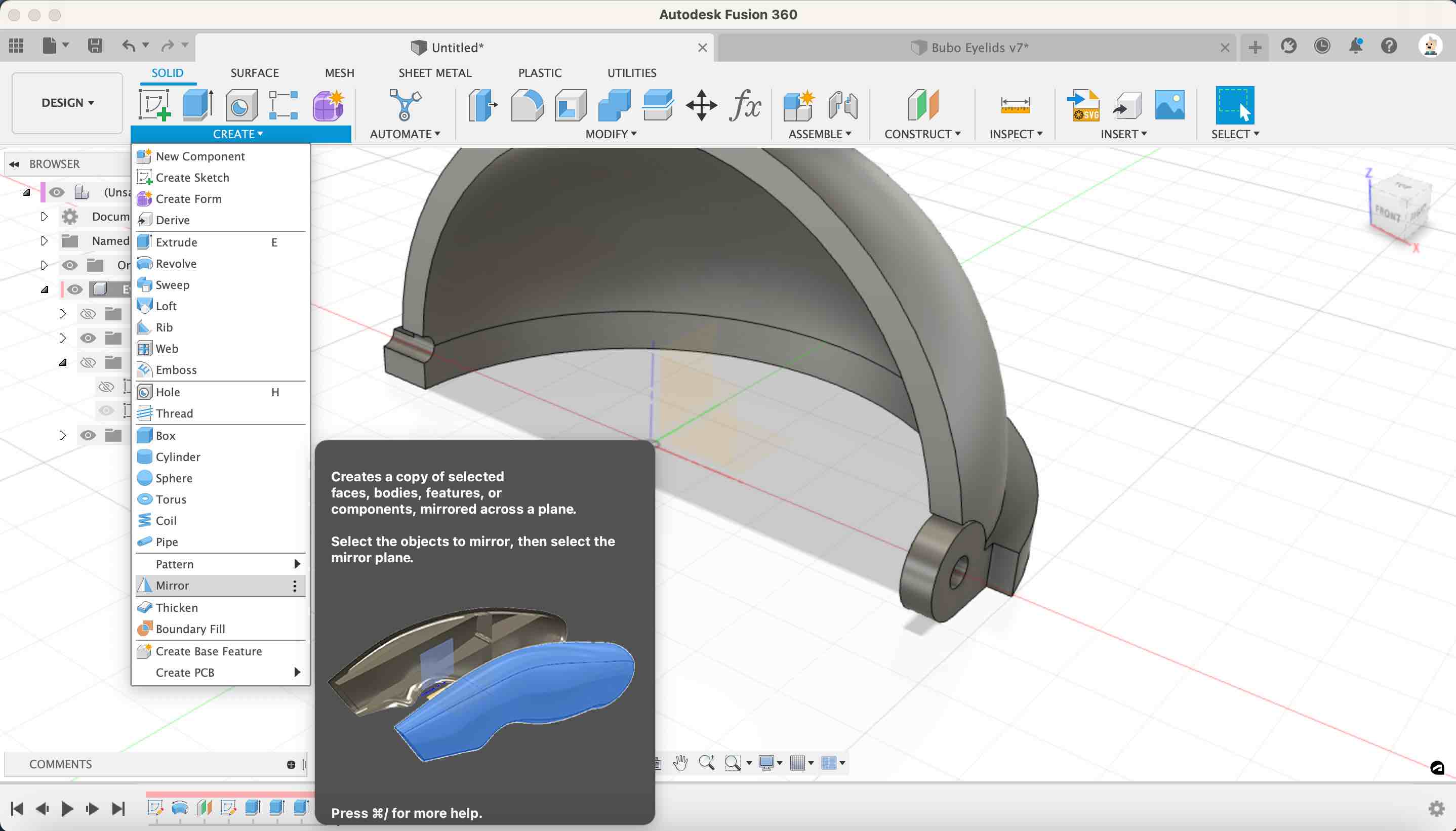Click the Offset Plane construct icon

922,105
